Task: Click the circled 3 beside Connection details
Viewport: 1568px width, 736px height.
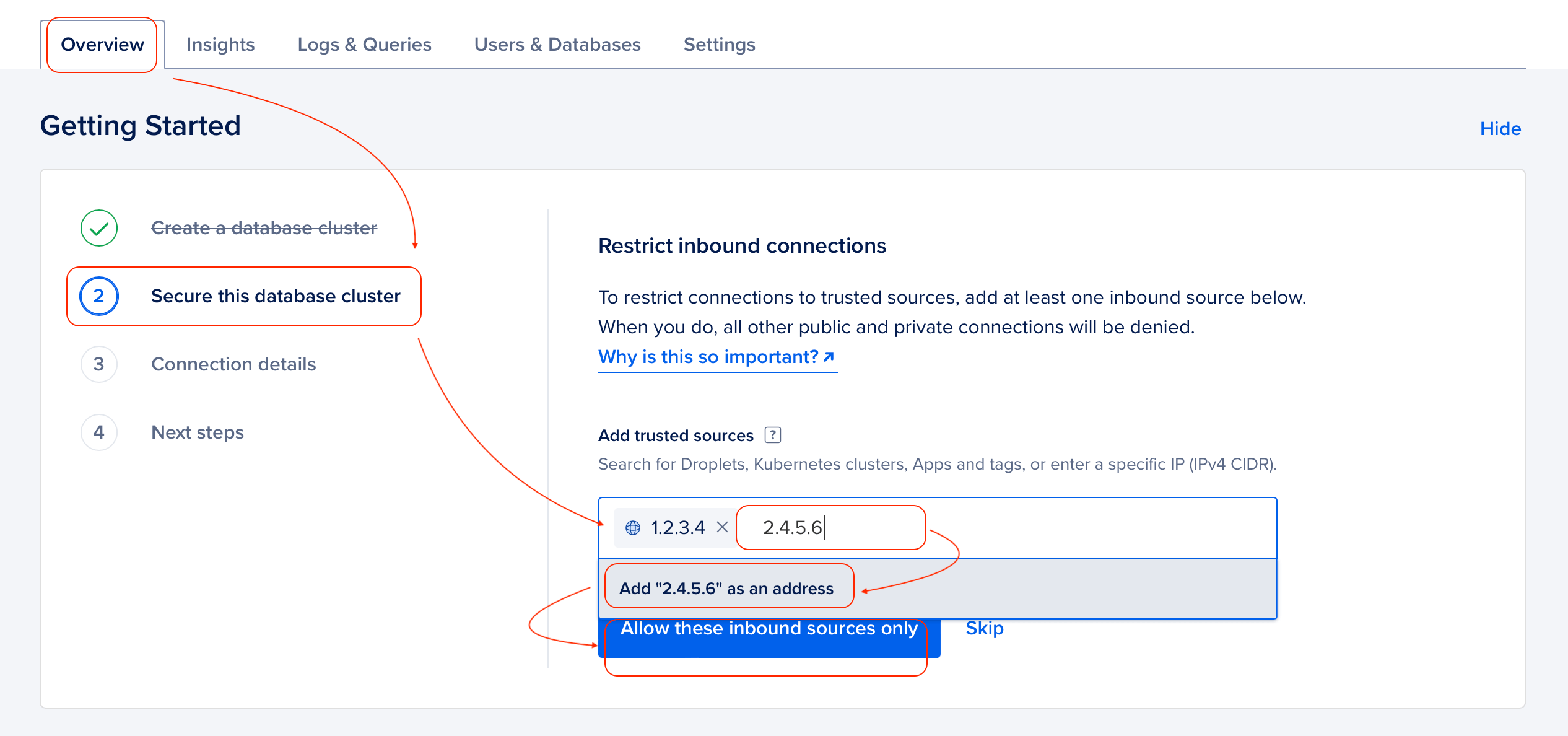Action: (98, 364)
